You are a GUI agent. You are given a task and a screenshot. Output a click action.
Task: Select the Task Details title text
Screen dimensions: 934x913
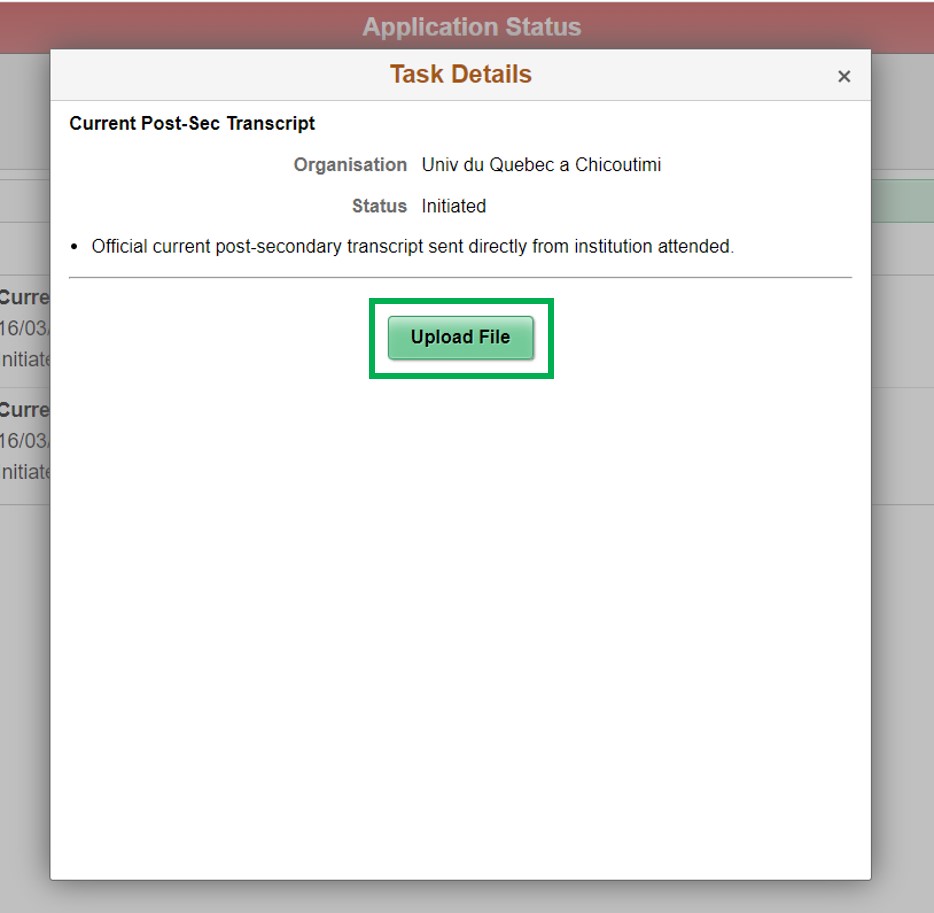click(459, 73)
